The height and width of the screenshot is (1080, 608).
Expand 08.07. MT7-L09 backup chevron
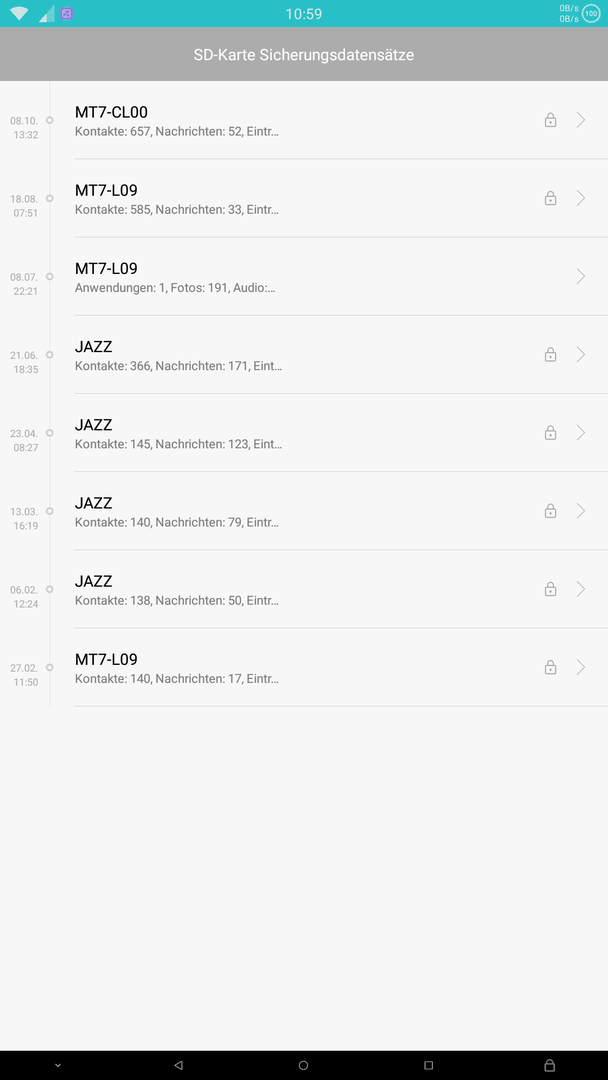(x=581, y=276)
